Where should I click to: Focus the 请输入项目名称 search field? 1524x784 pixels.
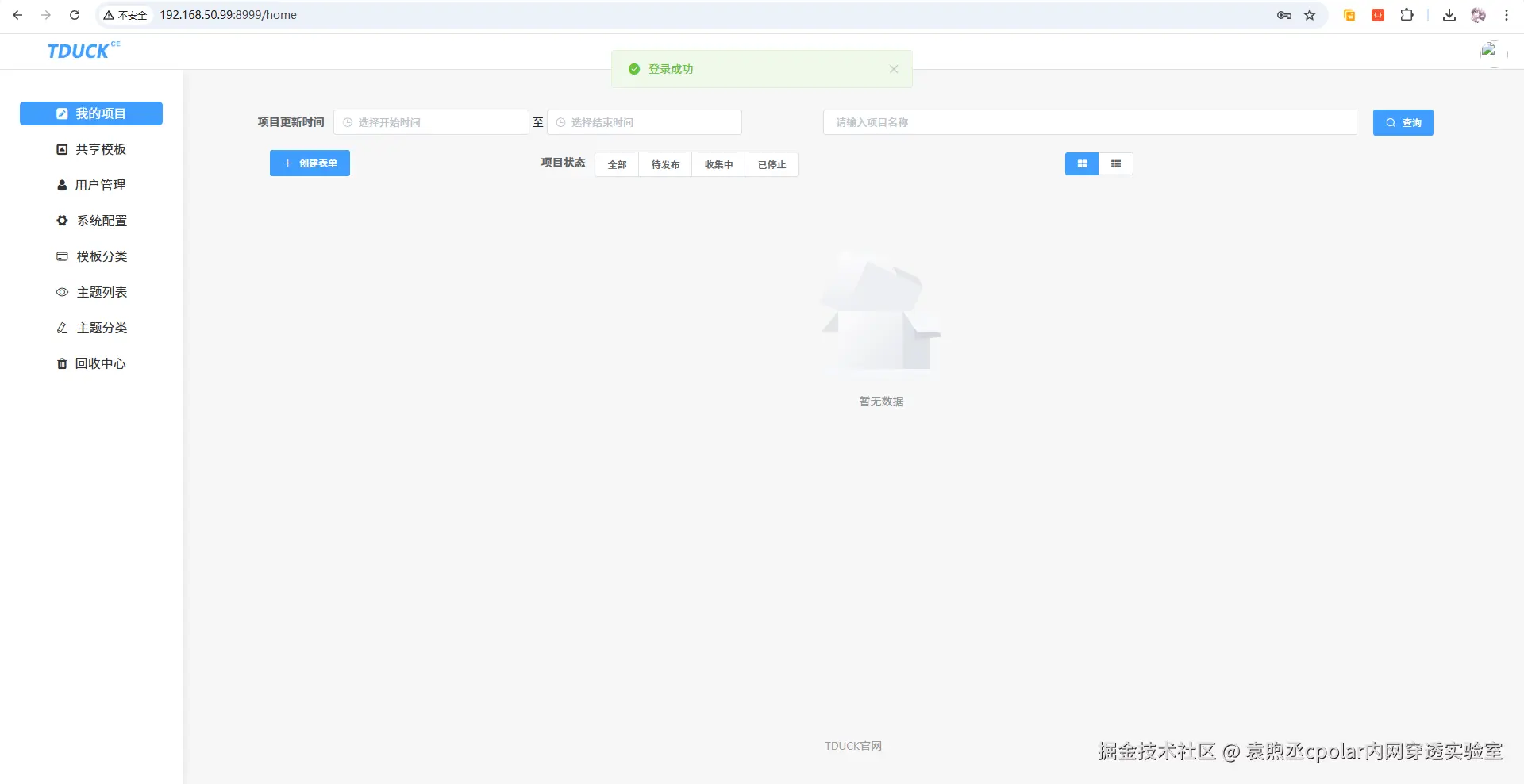point(1090,122)
